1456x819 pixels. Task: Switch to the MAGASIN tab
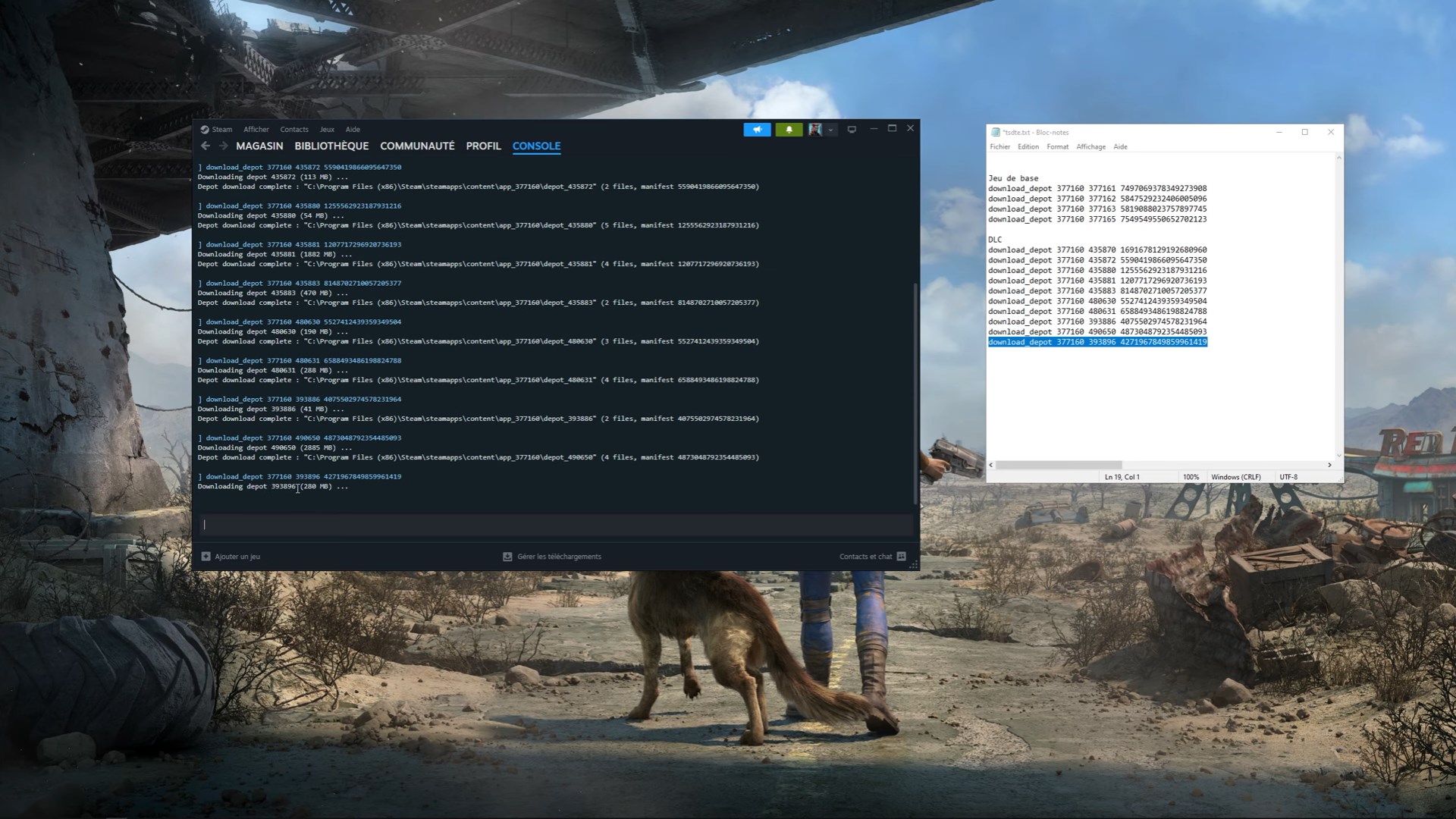click(x=261, y=146)
